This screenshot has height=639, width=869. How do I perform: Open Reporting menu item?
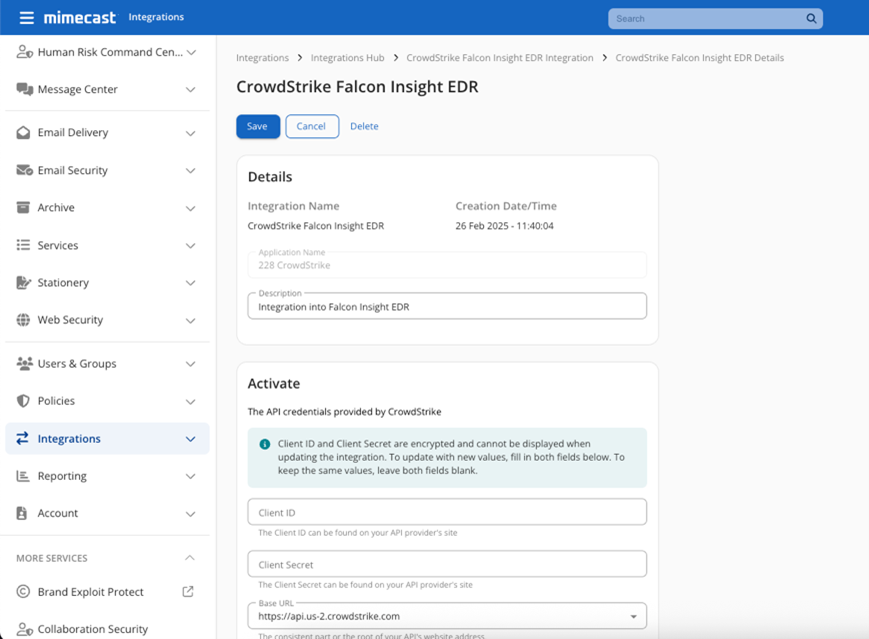pos(107,476)
